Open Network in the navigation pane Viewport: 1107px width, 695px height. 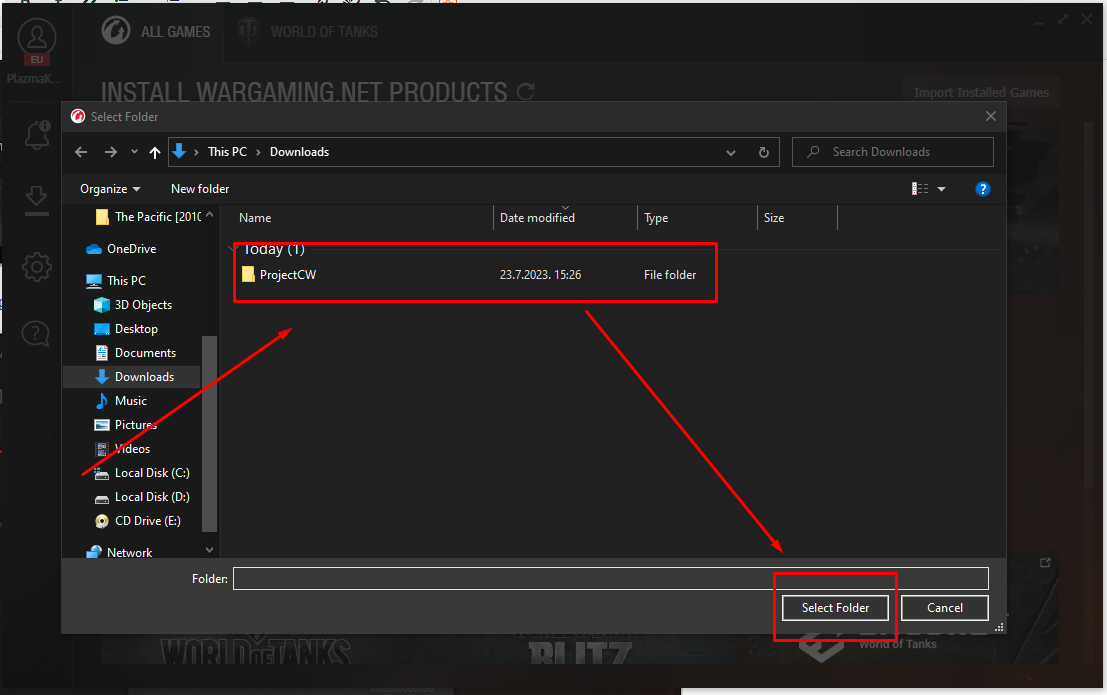pyautogui.click(x=119, y=552)
